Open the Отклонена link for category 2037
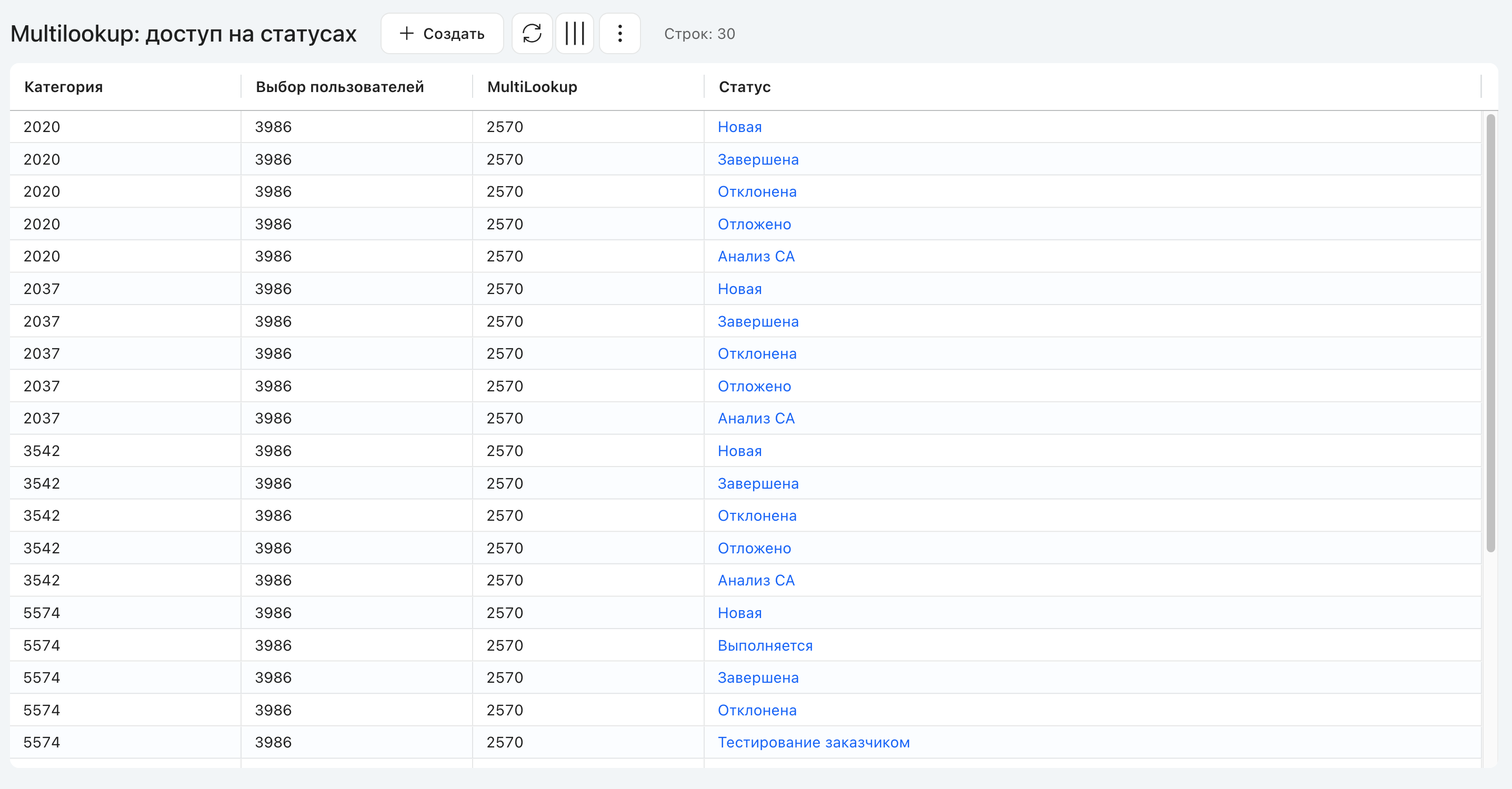 pyautogui.click(x=757, y=353)
